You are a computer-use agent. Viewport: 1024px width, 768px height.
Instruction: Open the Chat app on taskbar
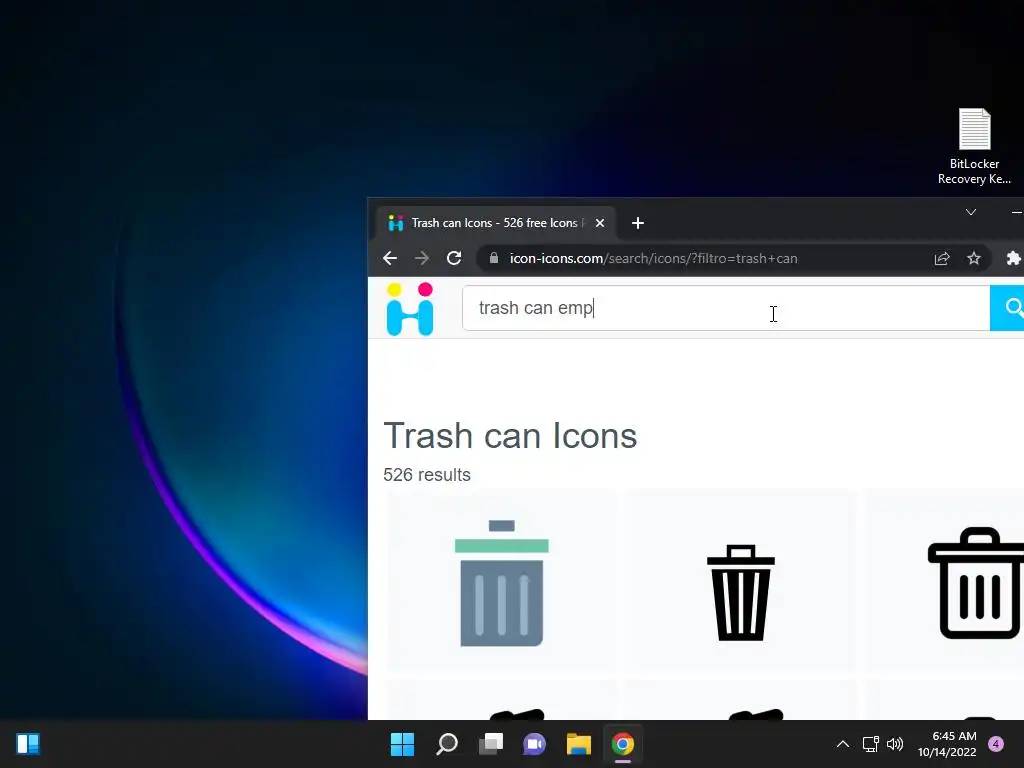tap(534, 744)
